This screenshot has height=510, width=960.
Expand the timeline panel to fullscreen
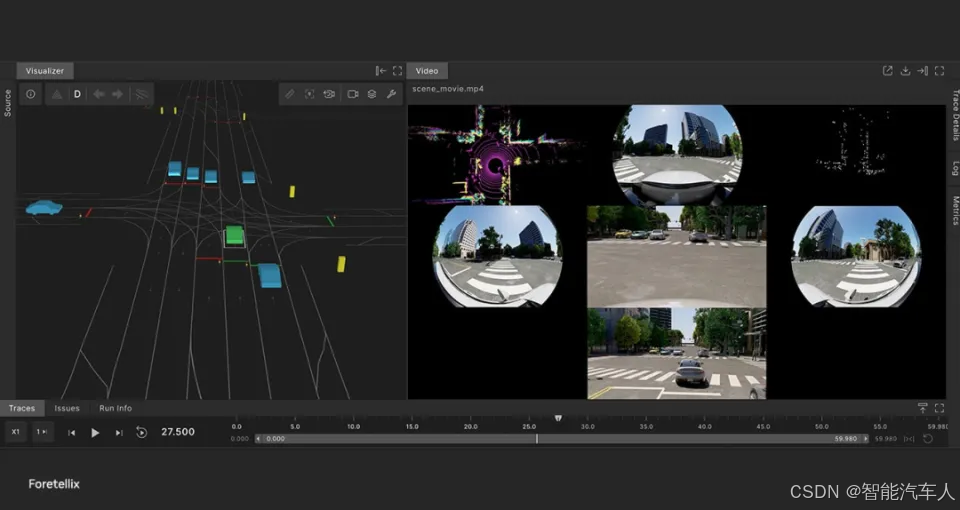coord(940,408)
